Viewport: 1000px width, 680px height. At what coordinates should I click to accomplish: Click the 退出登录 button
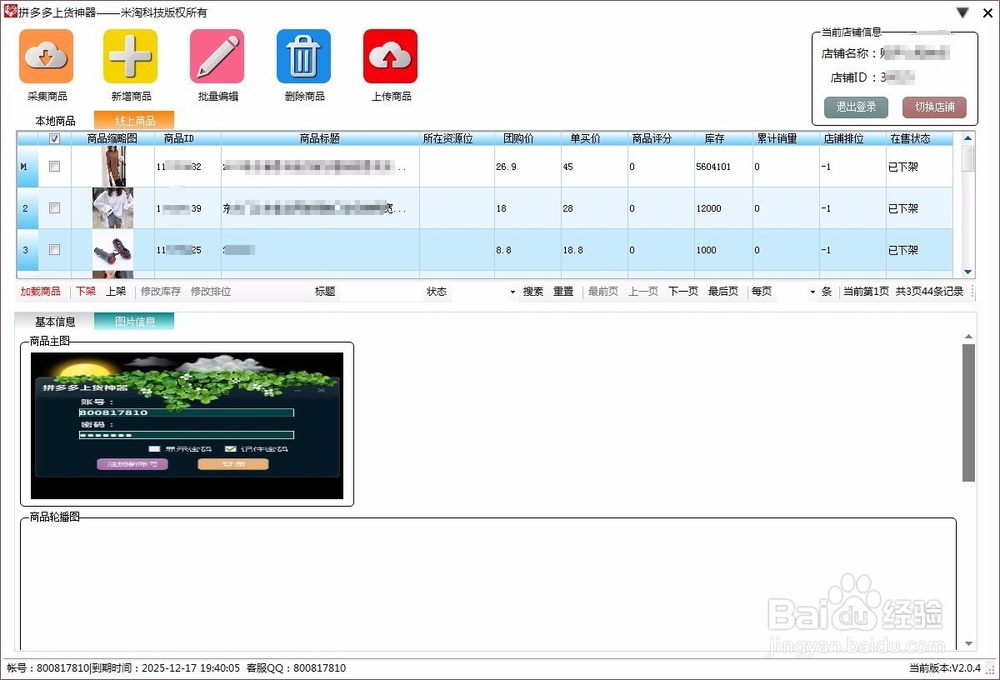click(x=856, y=107)
